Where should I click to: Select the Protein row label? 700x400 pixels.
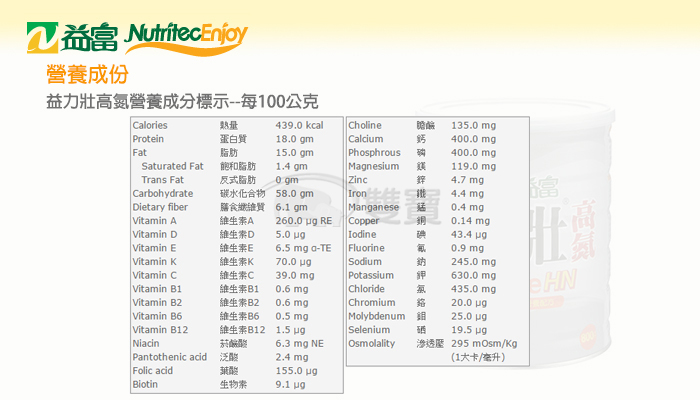(148, 139)
